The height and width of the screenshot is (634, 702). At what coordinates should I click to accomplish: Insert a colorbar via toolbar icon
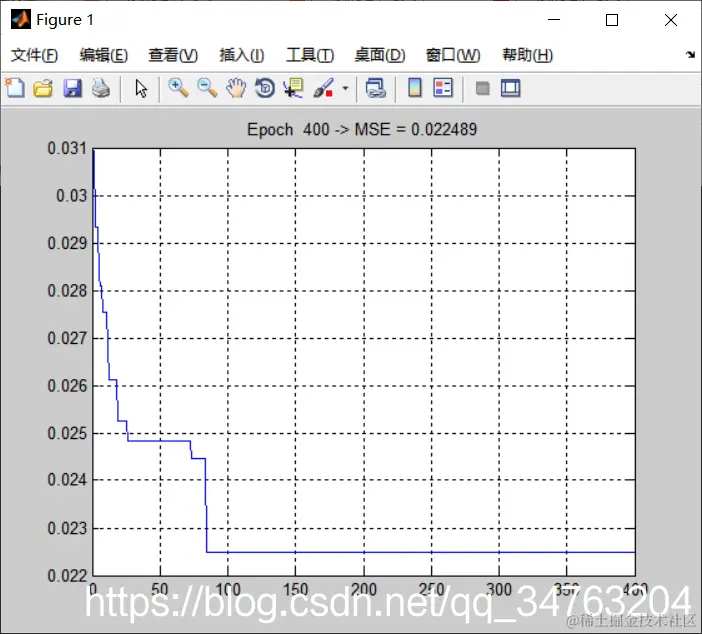[415, 88]
